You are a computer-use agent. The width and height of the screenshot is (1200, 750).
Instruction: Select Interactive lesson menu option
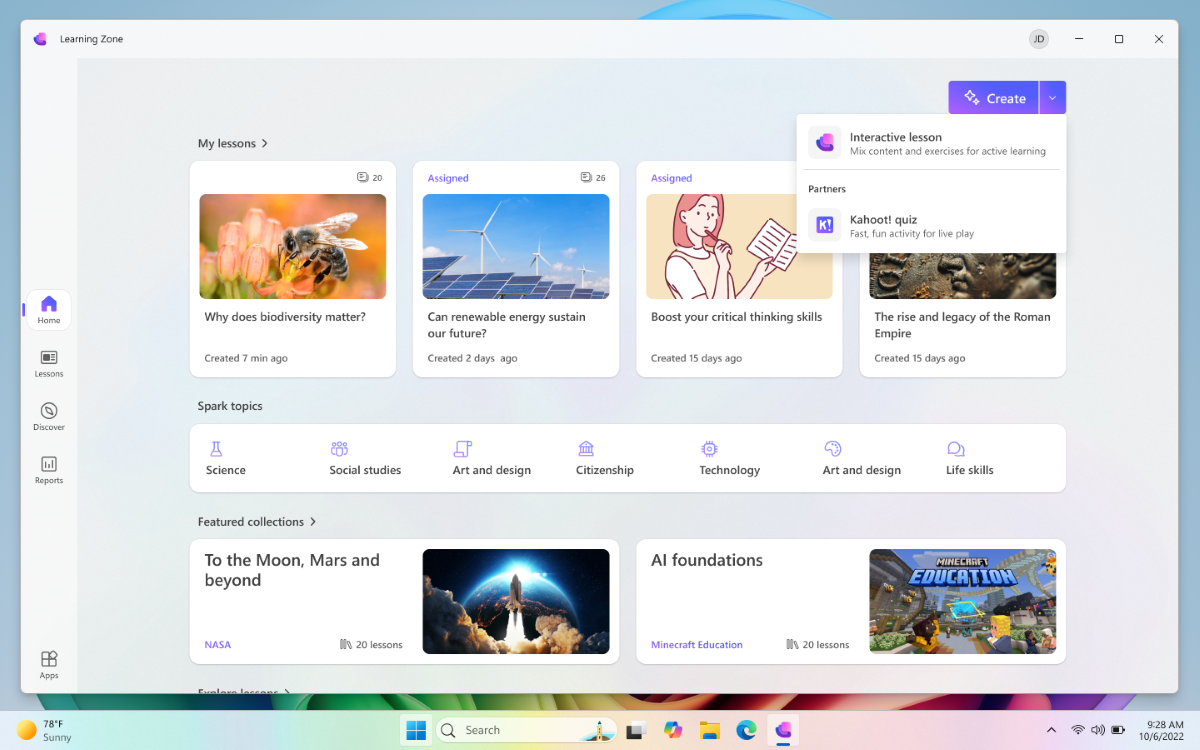[931, 143]
